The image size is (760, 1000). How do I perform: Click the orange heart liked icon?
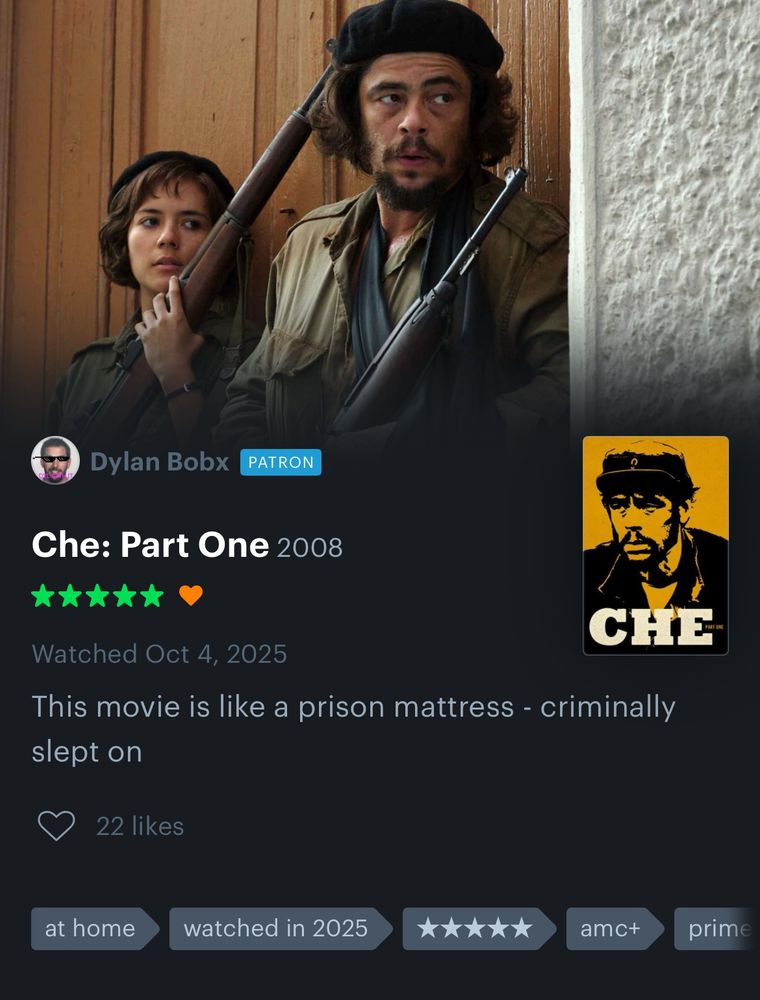tap(191, 595)
